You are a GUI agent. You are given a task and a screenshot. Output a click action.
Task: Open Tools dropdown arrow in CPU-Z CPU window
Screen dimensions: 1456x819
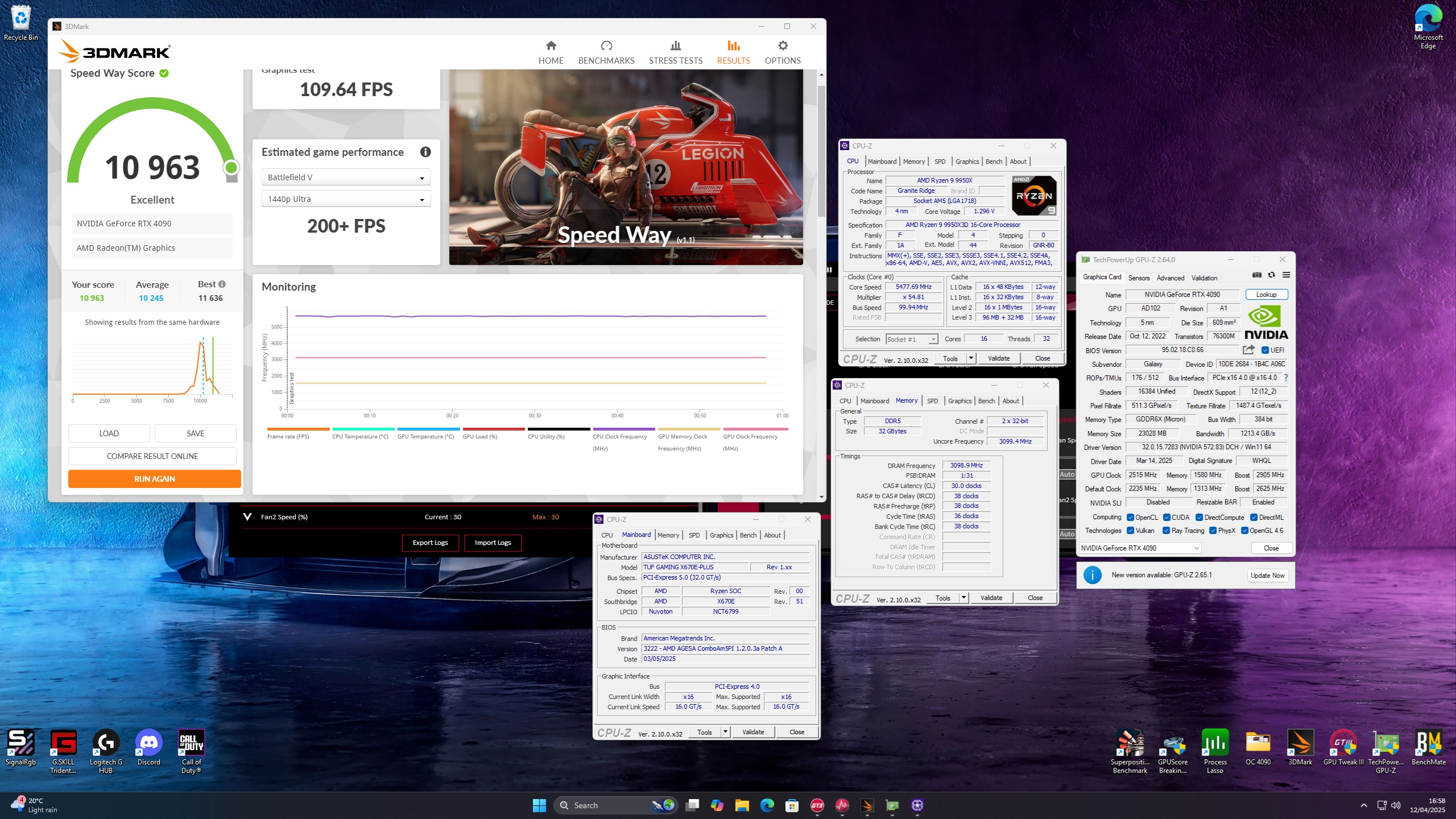click(x=971, y=358)
